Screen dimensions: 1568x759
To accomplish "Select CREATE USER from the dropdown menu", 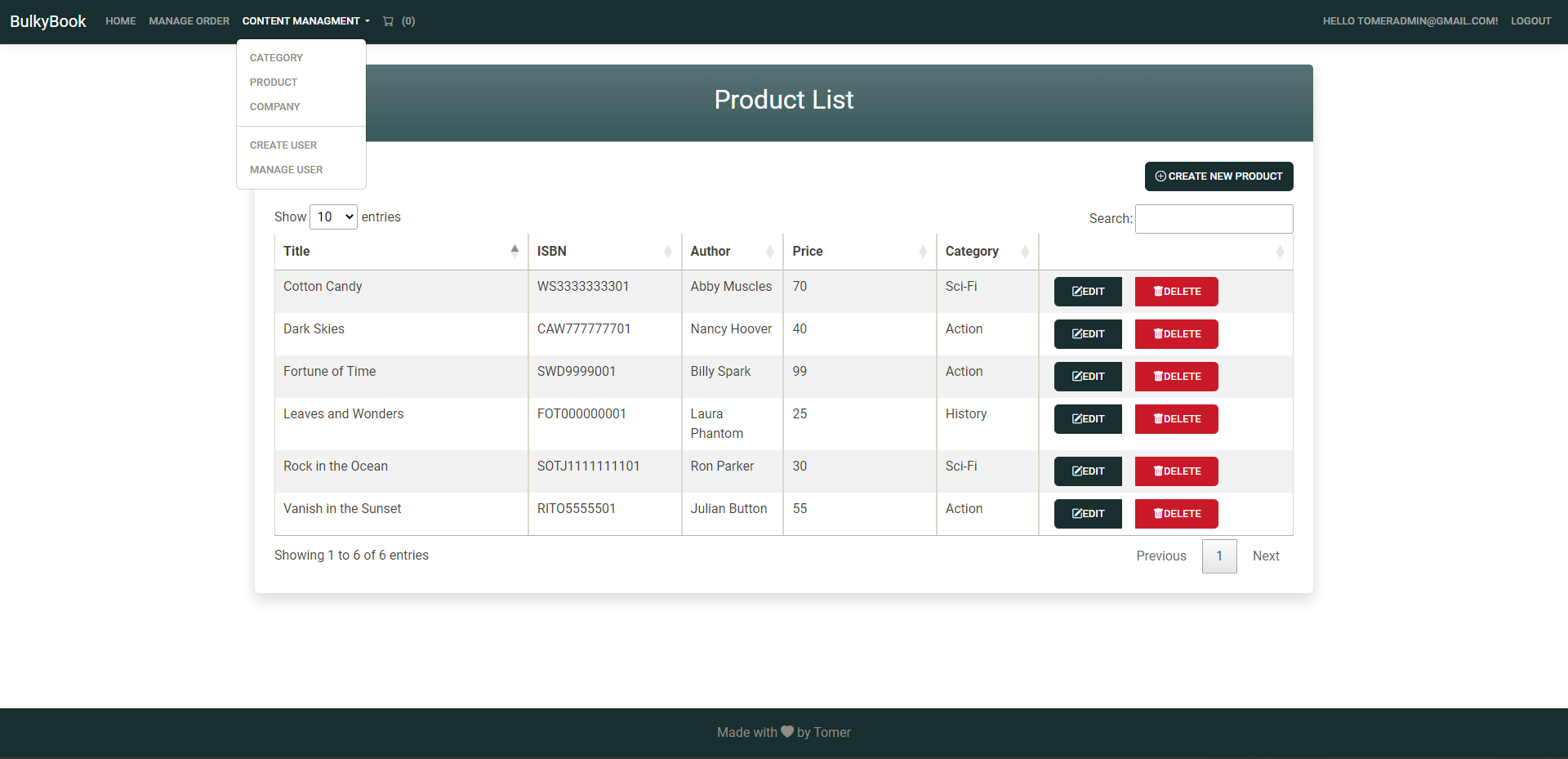I will [283, 145].
